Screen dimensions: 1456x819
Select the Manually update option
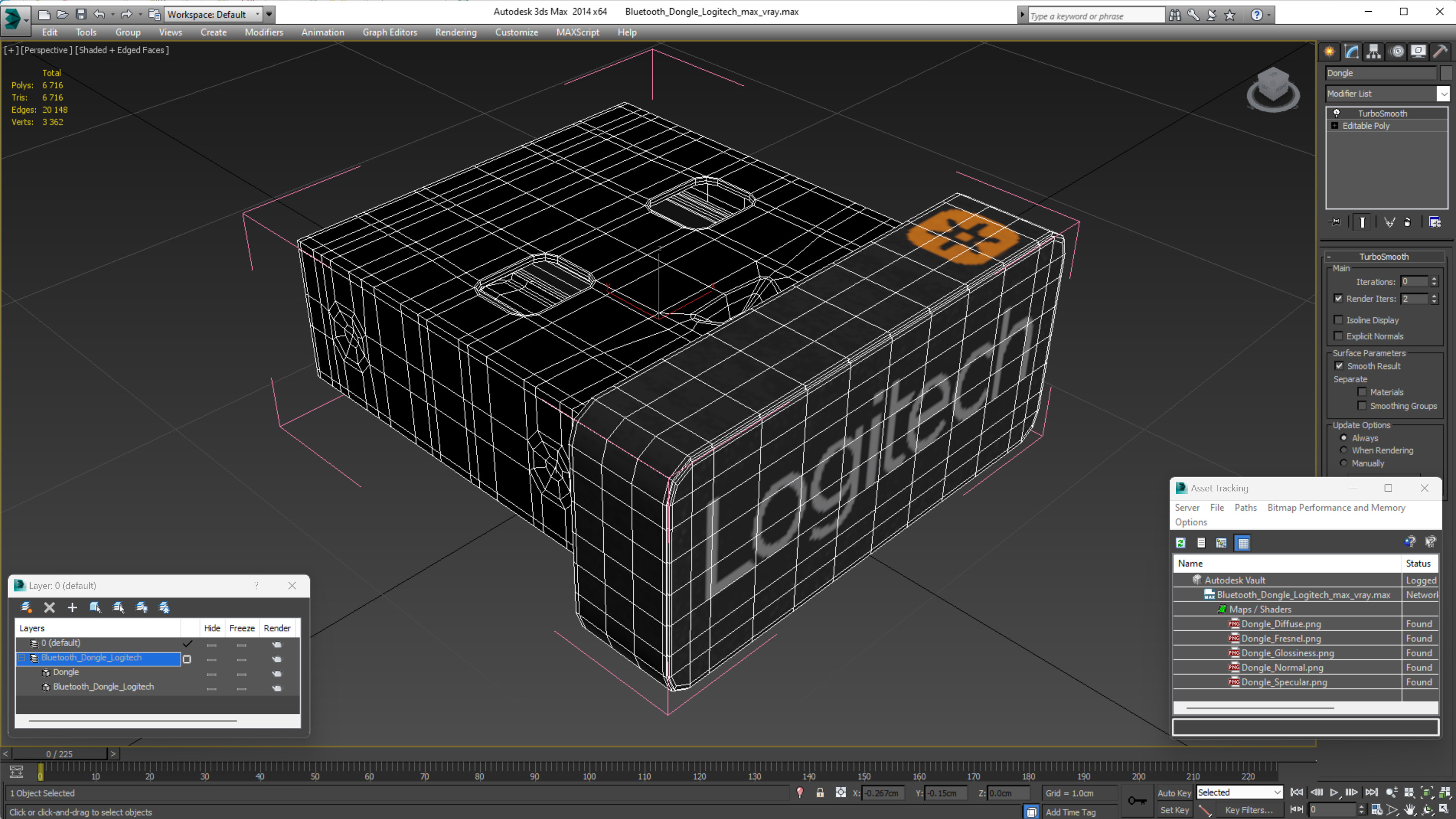tap(1344, 463)
